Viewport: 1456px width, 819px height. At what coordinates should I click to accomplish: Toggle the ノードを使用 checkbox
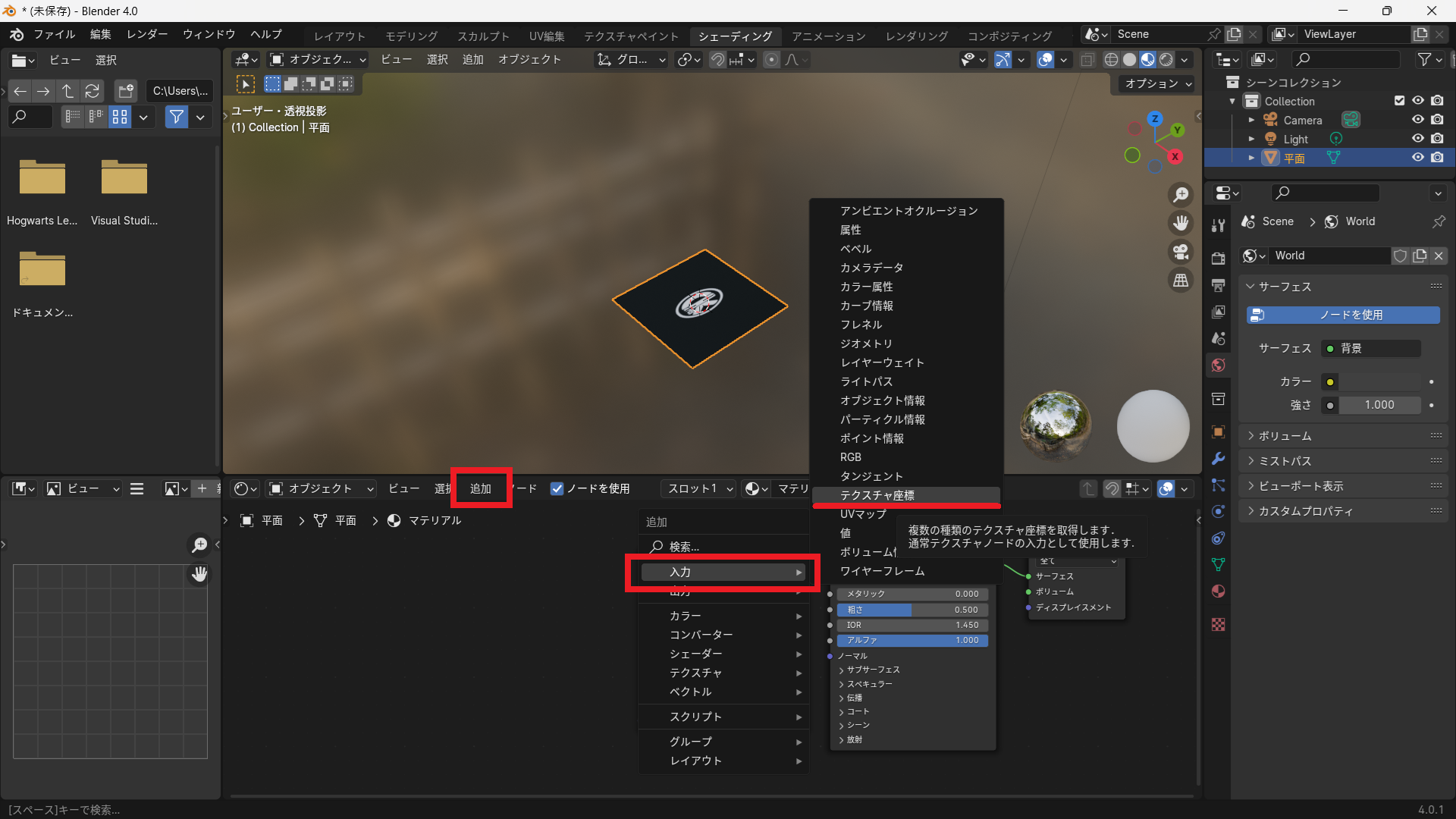tap(557, 489)
